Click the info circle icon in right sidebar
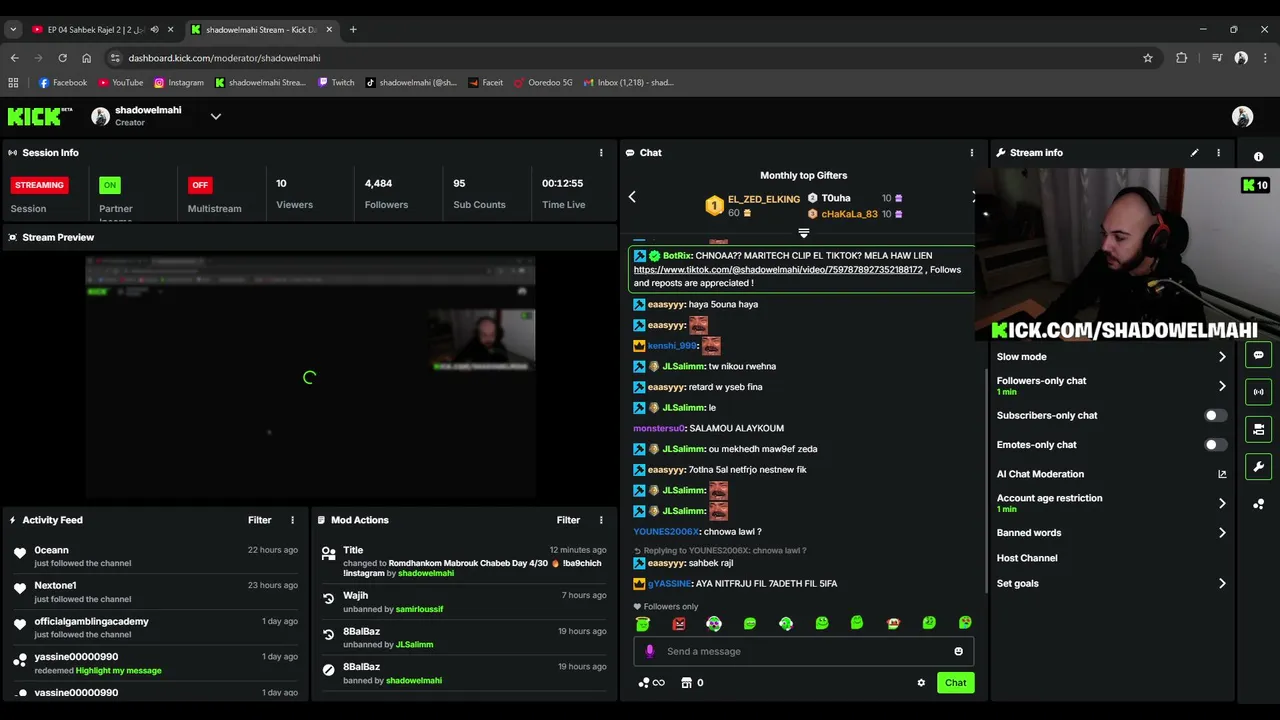This screenshot has width=1280, height=720. coord(1258,157)
